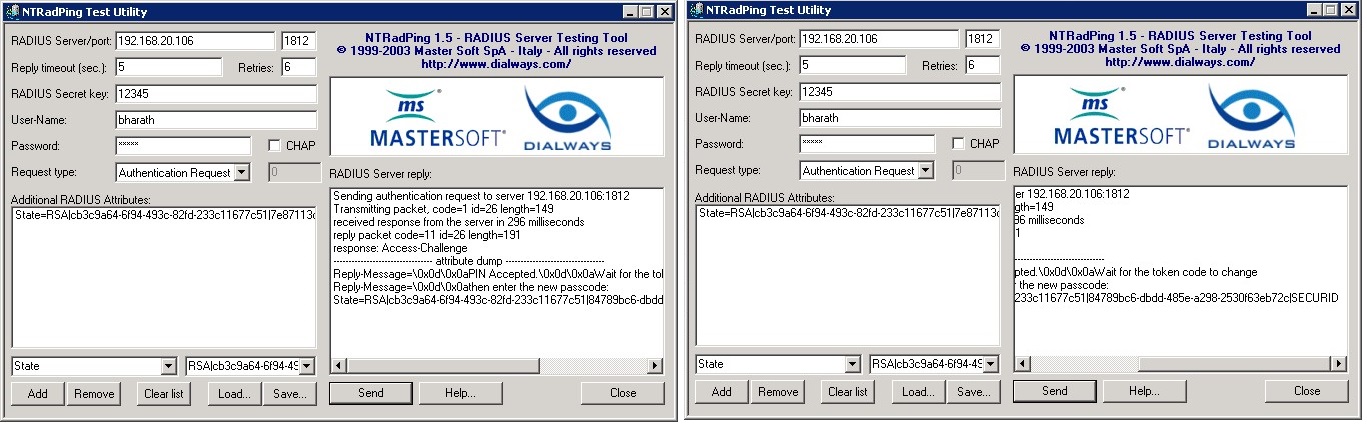The width and height of the screenshot is (1367, 427).
Task: Click the Close button in left window
Action: click(x=623, y=393)
